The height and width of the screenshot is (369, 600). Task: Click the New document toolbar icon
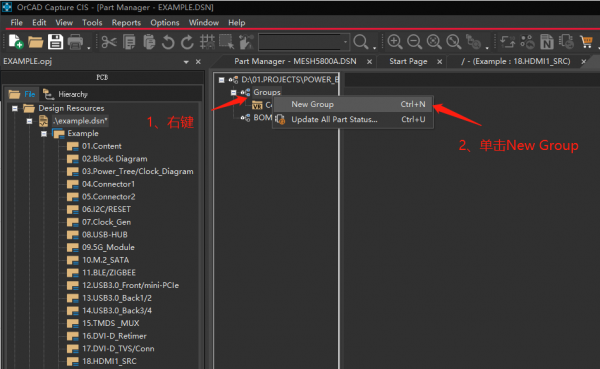16,42
